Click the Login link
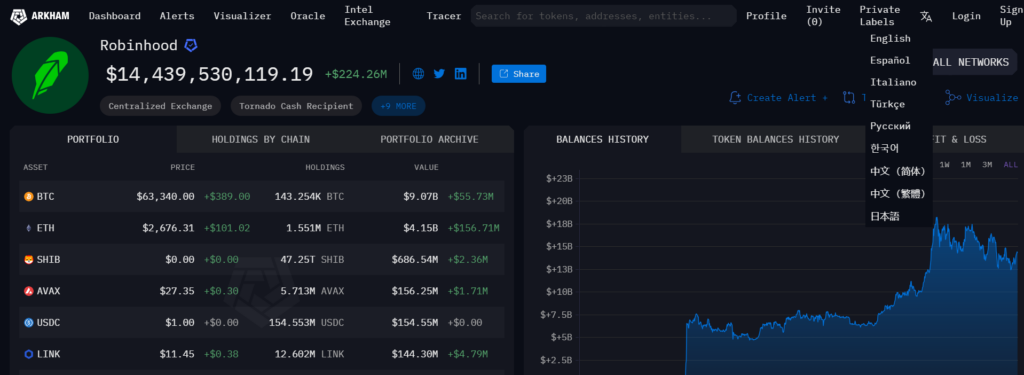The image size is (1024, 375). coord(966,16)
